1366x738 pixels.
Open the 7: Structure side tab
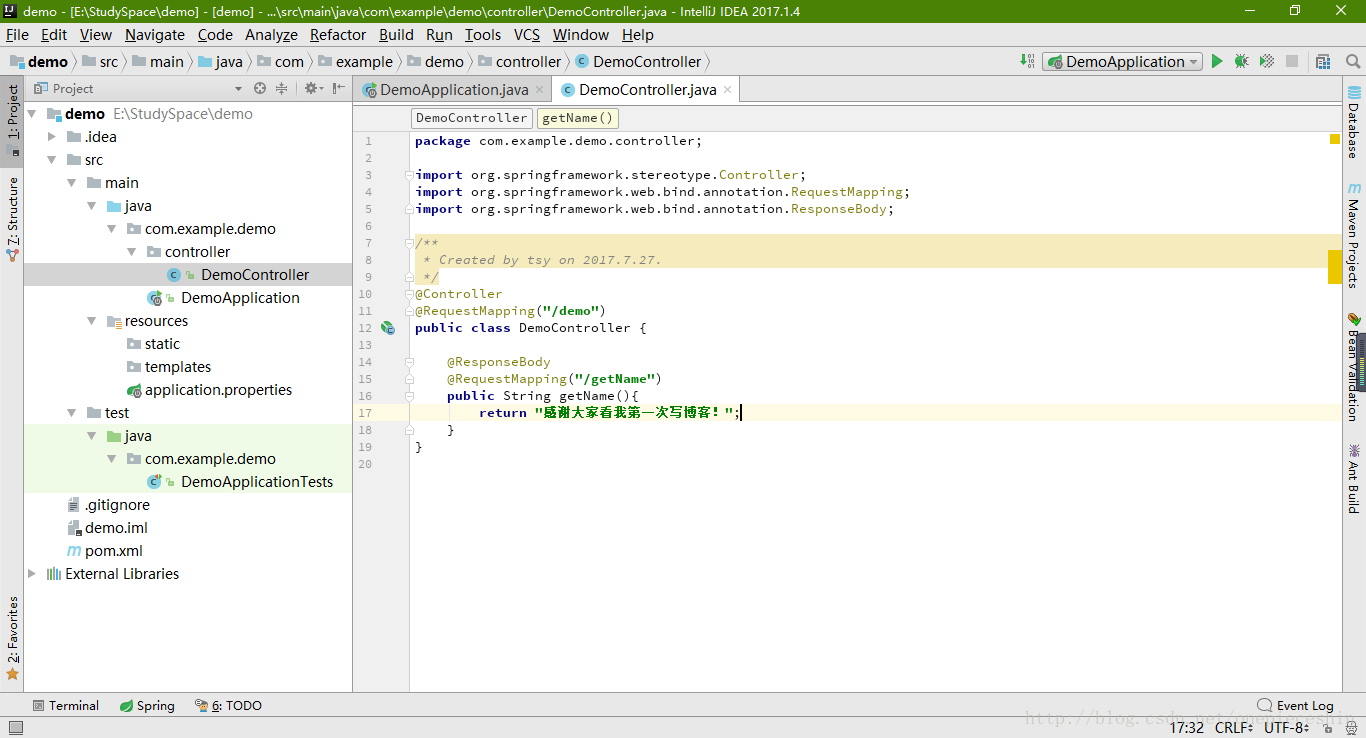(x=12, y=219)
